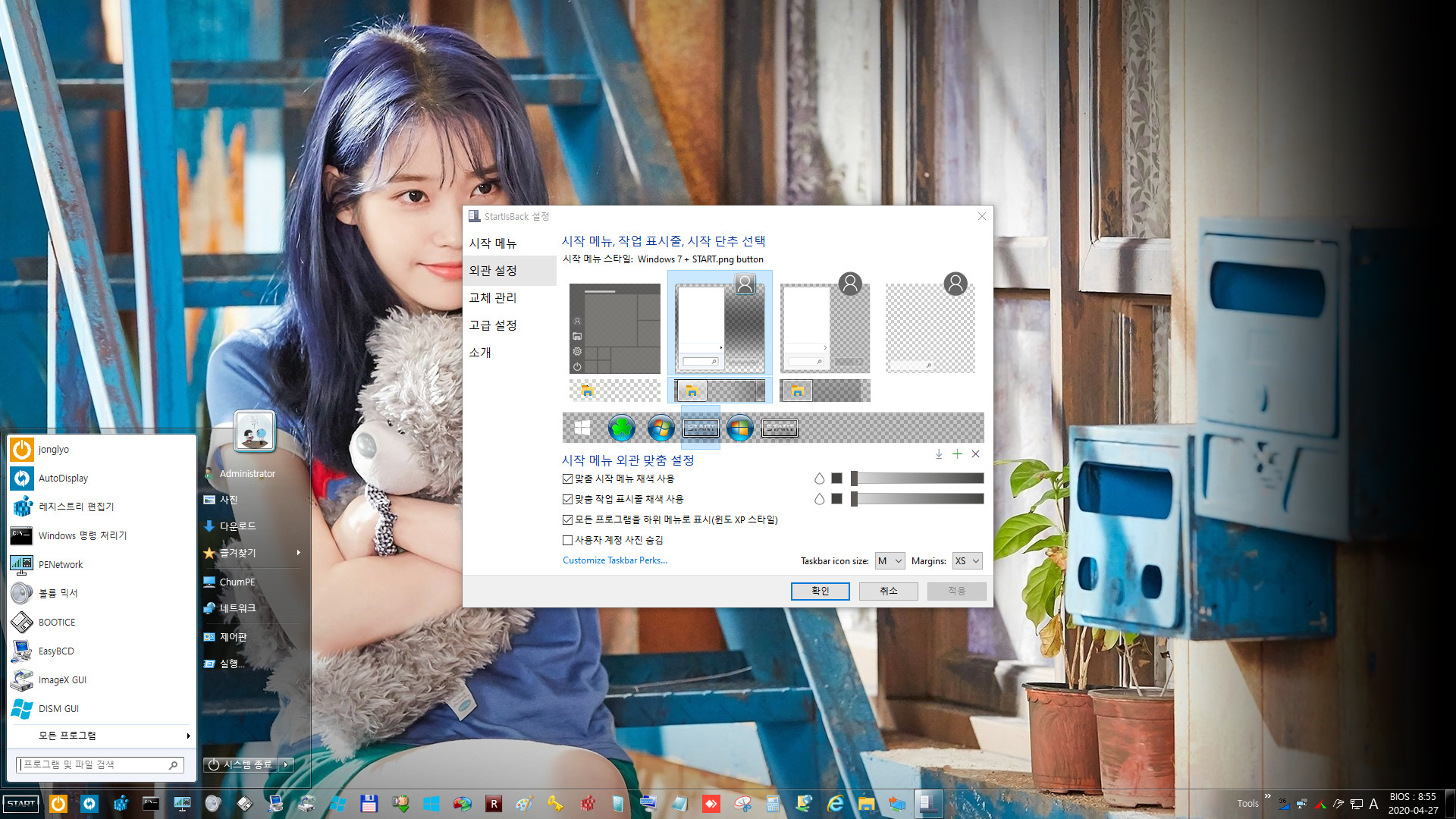Select the dark Windows 10 start menu style

pyautogui.click(x=614, y=328)
